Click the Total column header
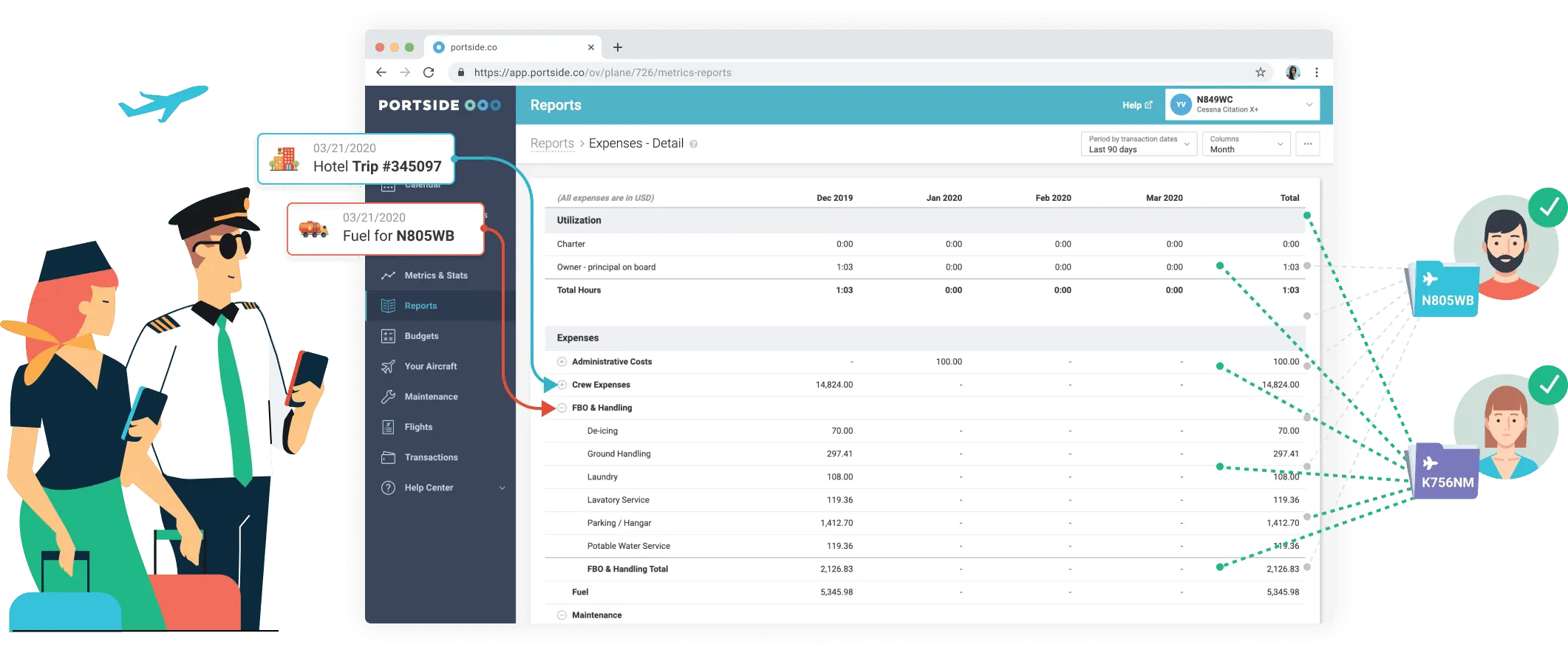1568x653 pixels. point(1289,198)
